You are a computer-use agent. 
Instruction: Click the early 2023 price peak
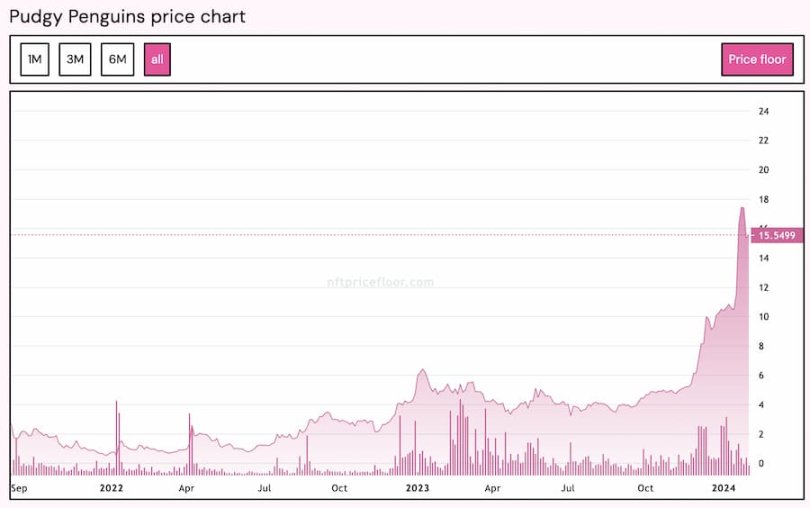tap(422, 371)
